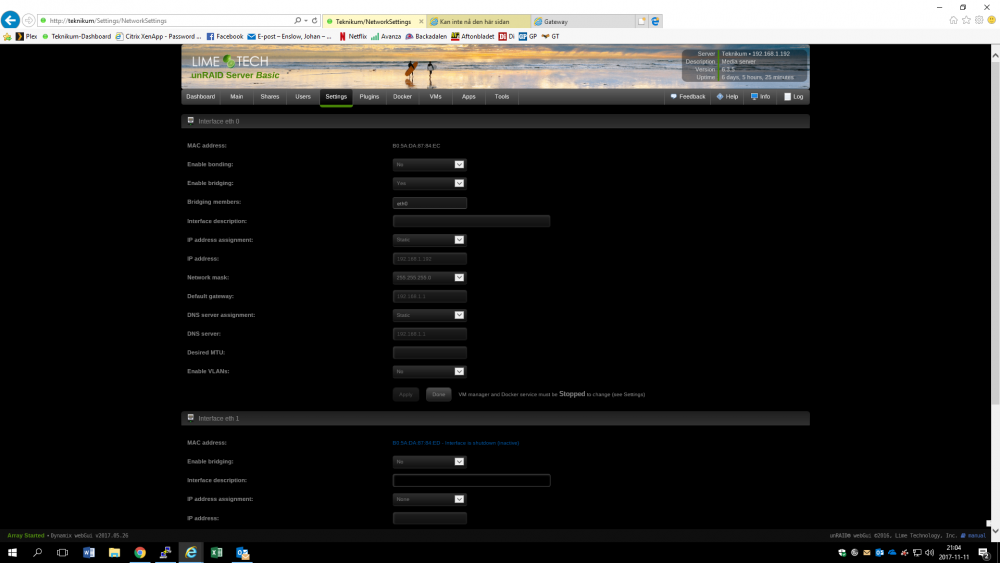Open DNS server assignment dropdown
This screenshot has height=563, width=1000.
[x=429, y=315]
